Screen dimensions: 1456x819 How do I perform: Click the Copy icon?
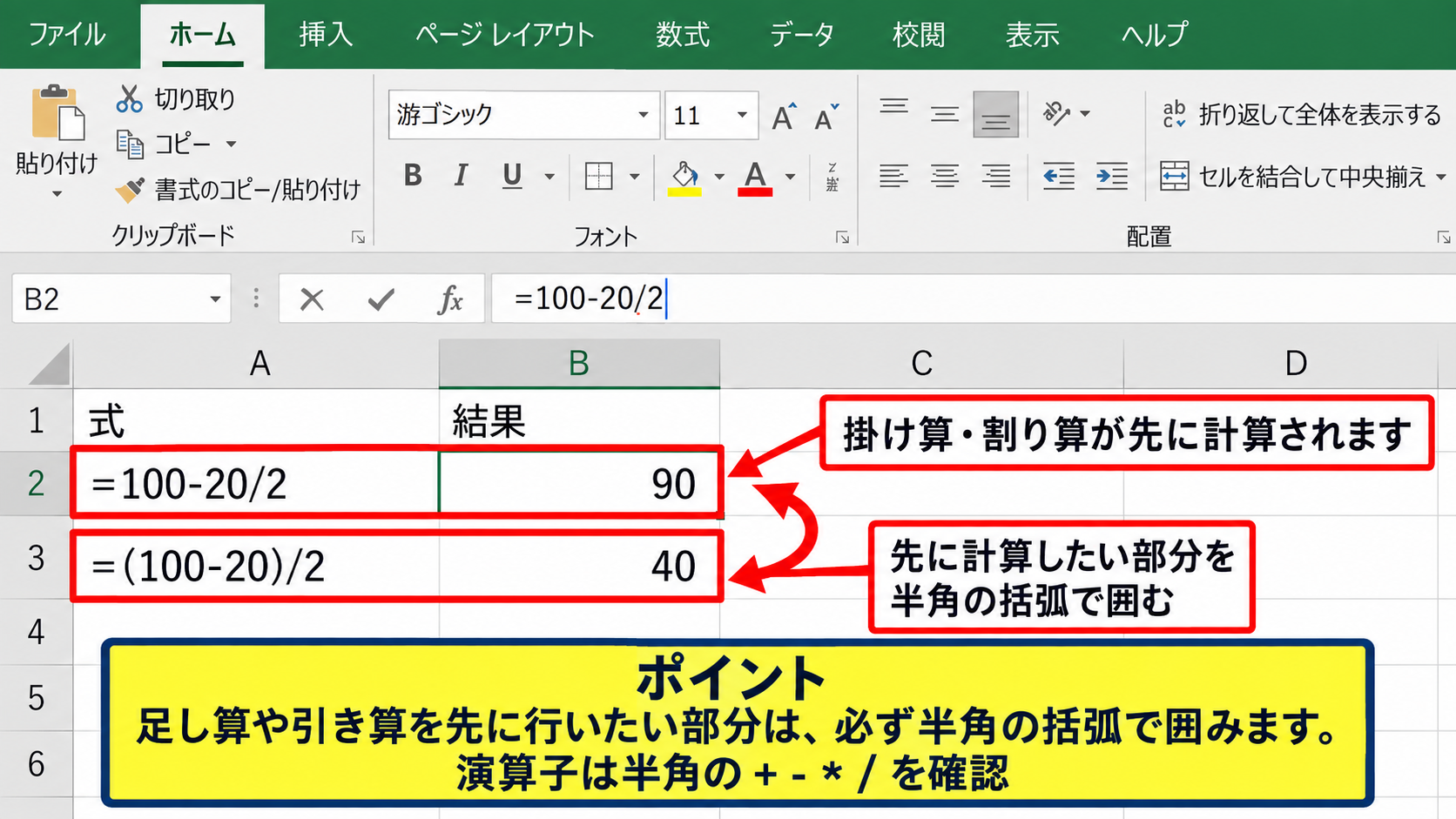click(x=130, y=144)
